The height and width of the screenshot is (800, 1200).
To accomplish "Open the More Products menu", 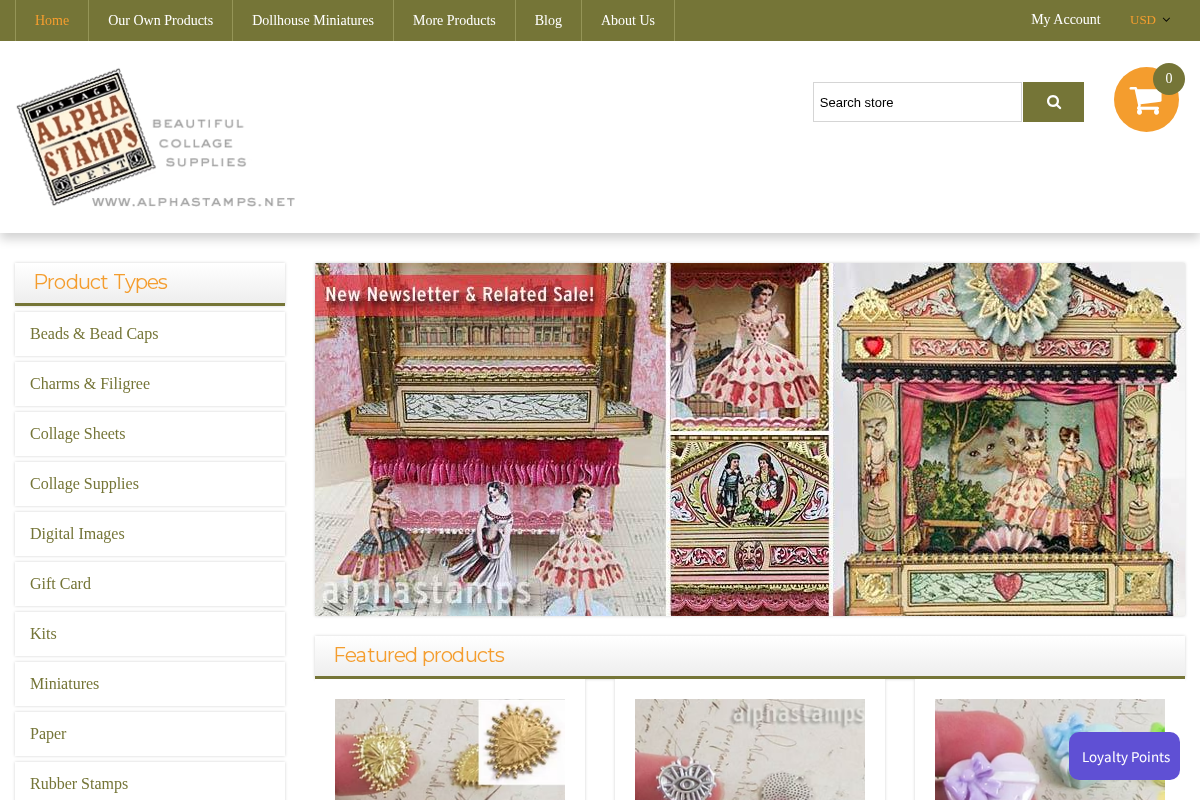I will (x=454, y=20).
